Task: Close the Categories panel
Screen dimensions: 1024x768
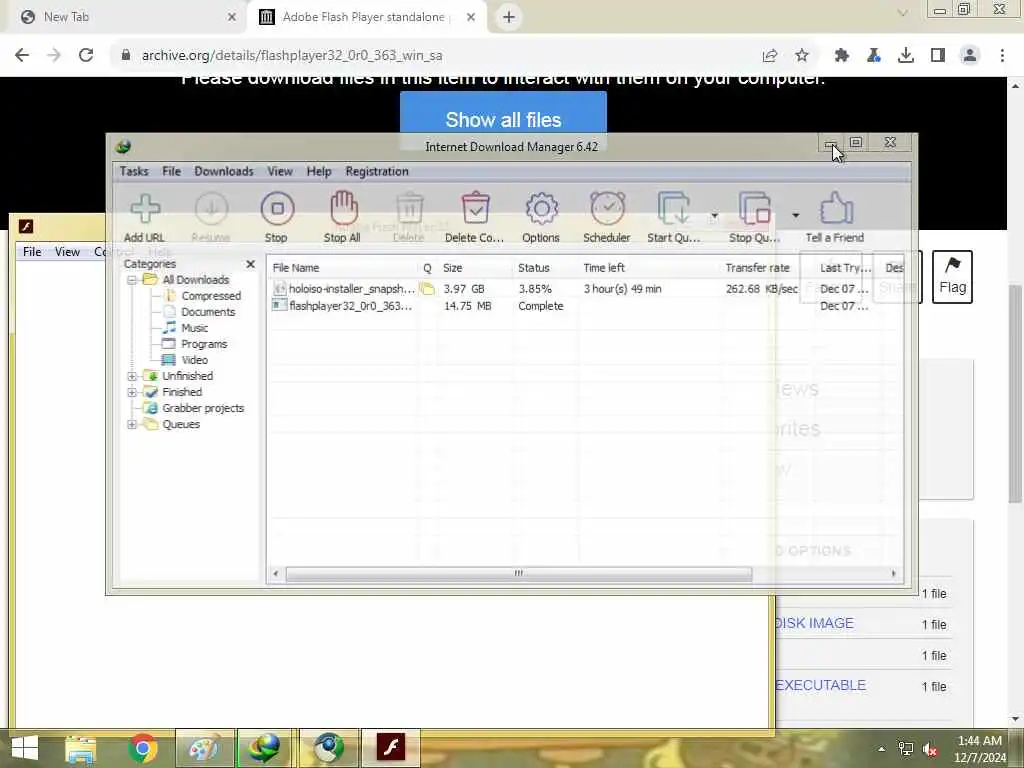Action: coord(250,264)
